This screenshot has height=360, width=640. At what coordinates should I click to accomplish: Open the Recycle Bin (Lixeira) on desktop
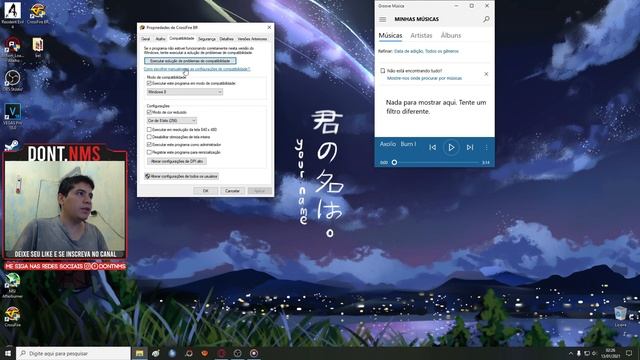(x=620, y=316)
